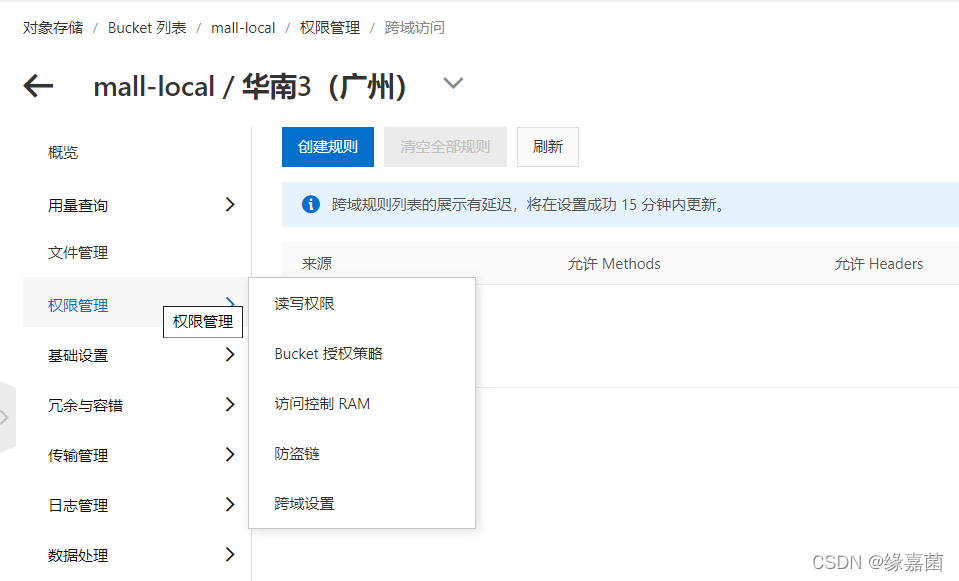Click the 来源 column header
959x581 pixels.
pos(317,264)
